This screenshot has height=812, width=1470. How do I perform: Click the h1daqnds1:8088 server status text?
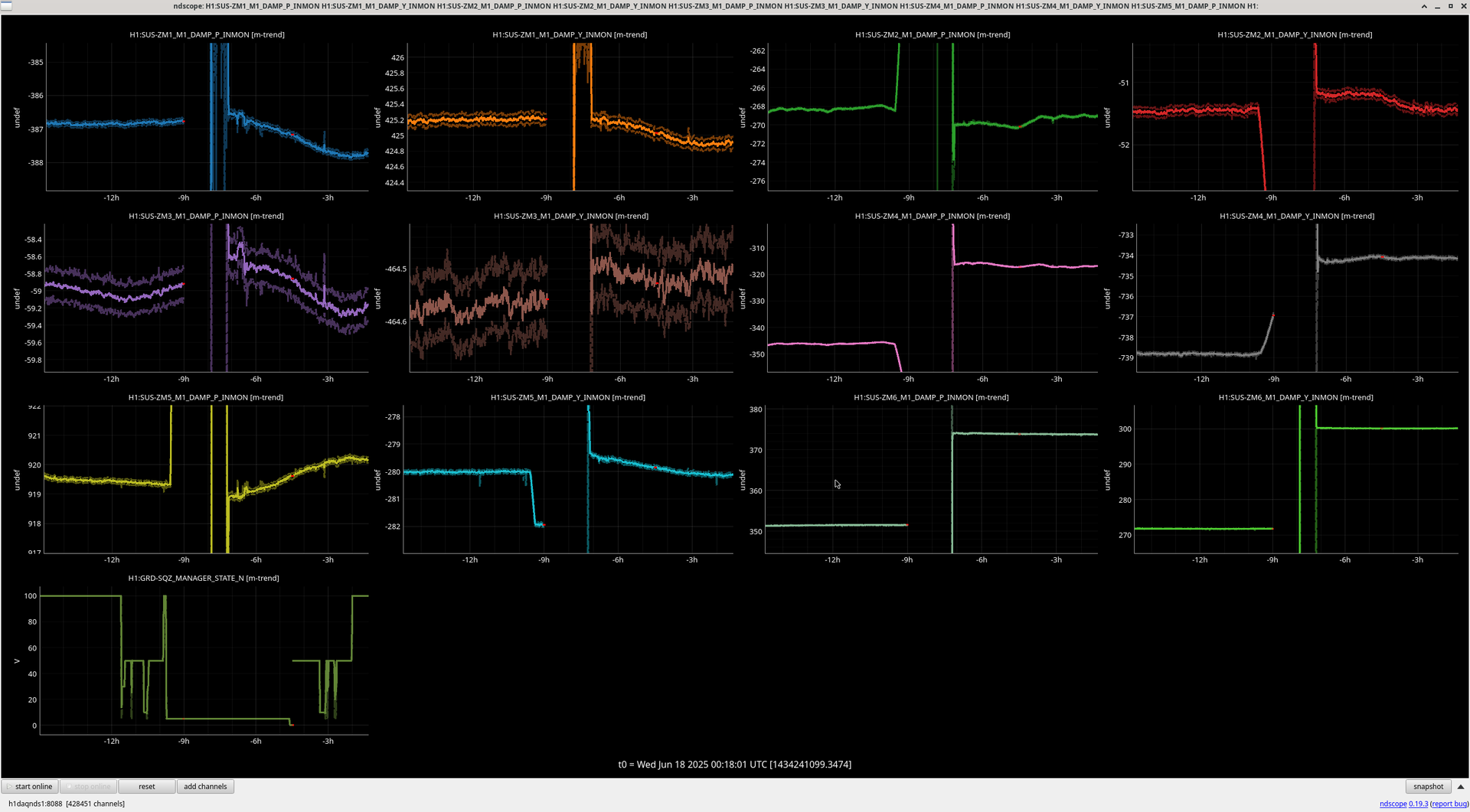(x=67, y=804)
